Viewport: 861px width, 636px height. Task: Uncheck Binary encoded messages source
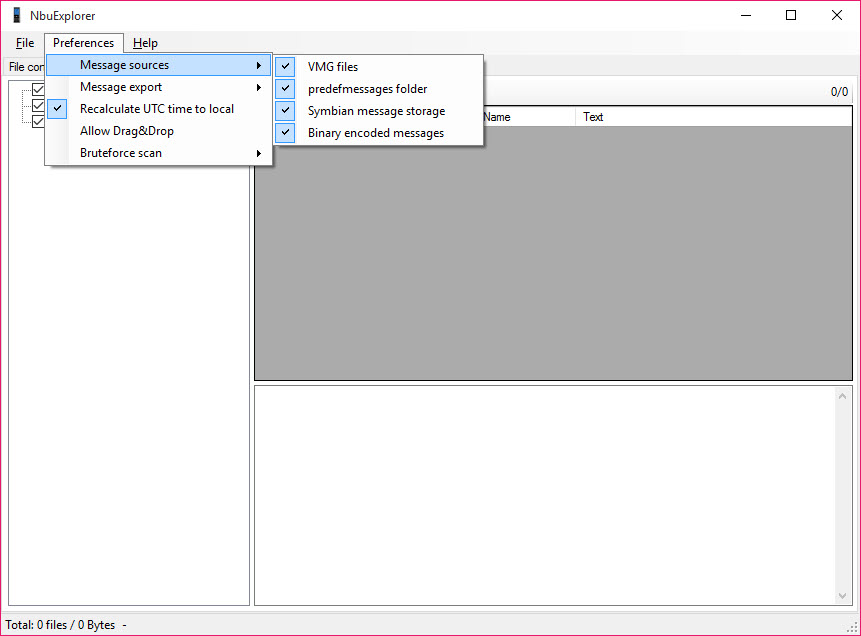(379, 133)
